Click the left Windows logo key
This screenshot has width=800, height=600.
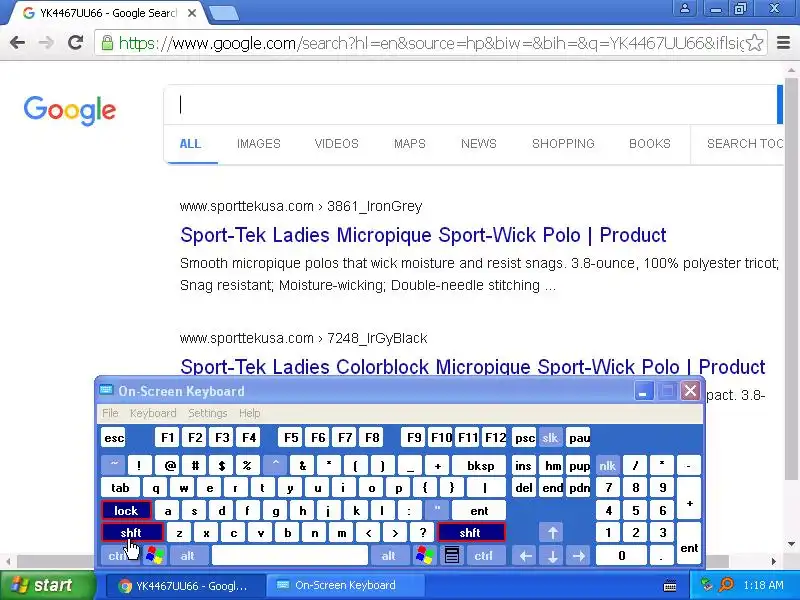coord(154,555)
